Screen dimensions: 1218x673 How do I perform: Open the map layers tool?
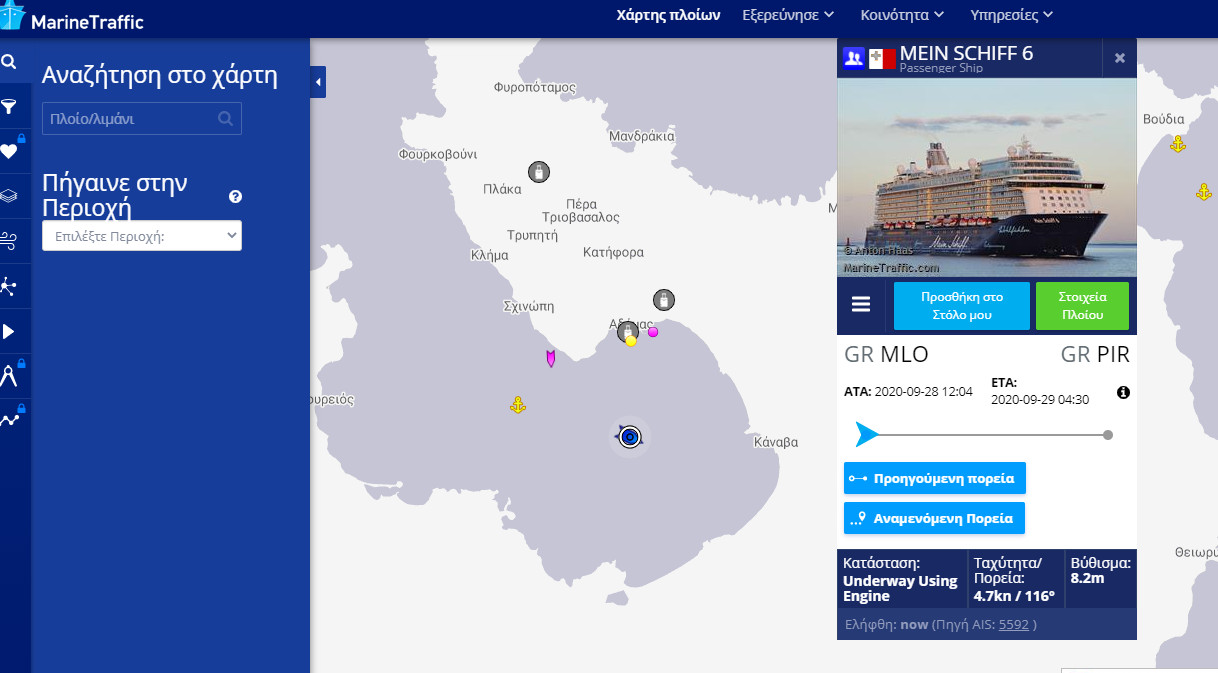(9, 196)
